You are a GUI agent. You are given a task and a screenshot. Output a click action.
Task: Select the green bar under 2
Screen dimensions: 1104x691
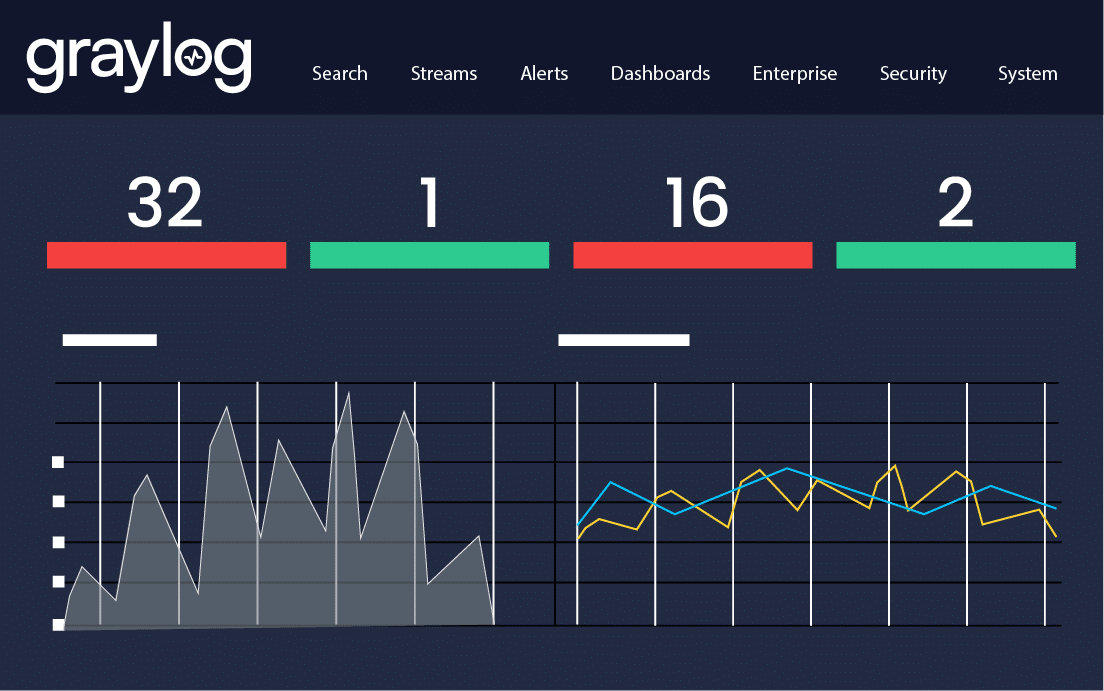click(x=955, y=255)
